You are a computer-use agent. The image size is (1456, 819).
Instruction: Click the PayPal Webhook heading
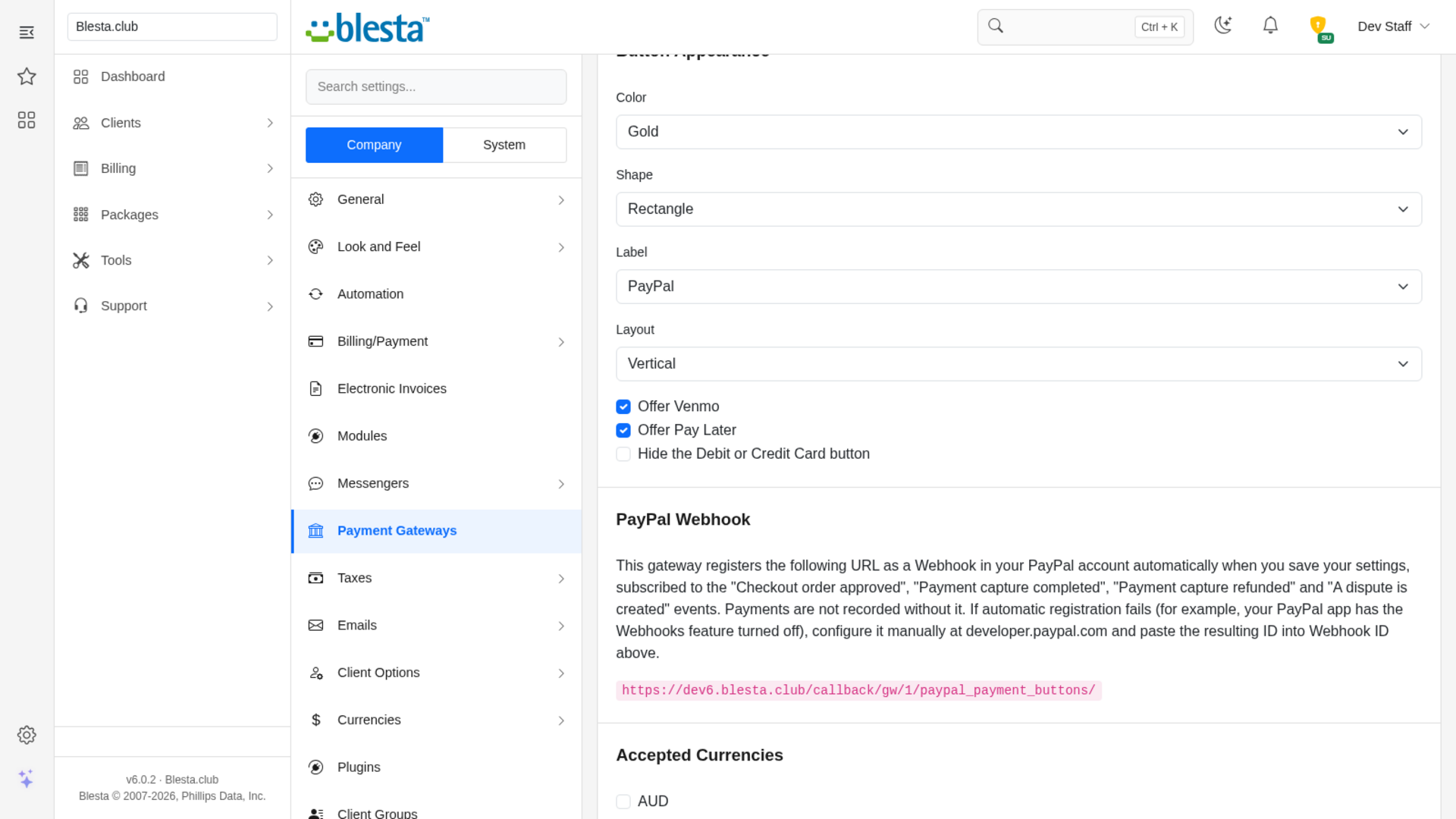tap(682, 519)
